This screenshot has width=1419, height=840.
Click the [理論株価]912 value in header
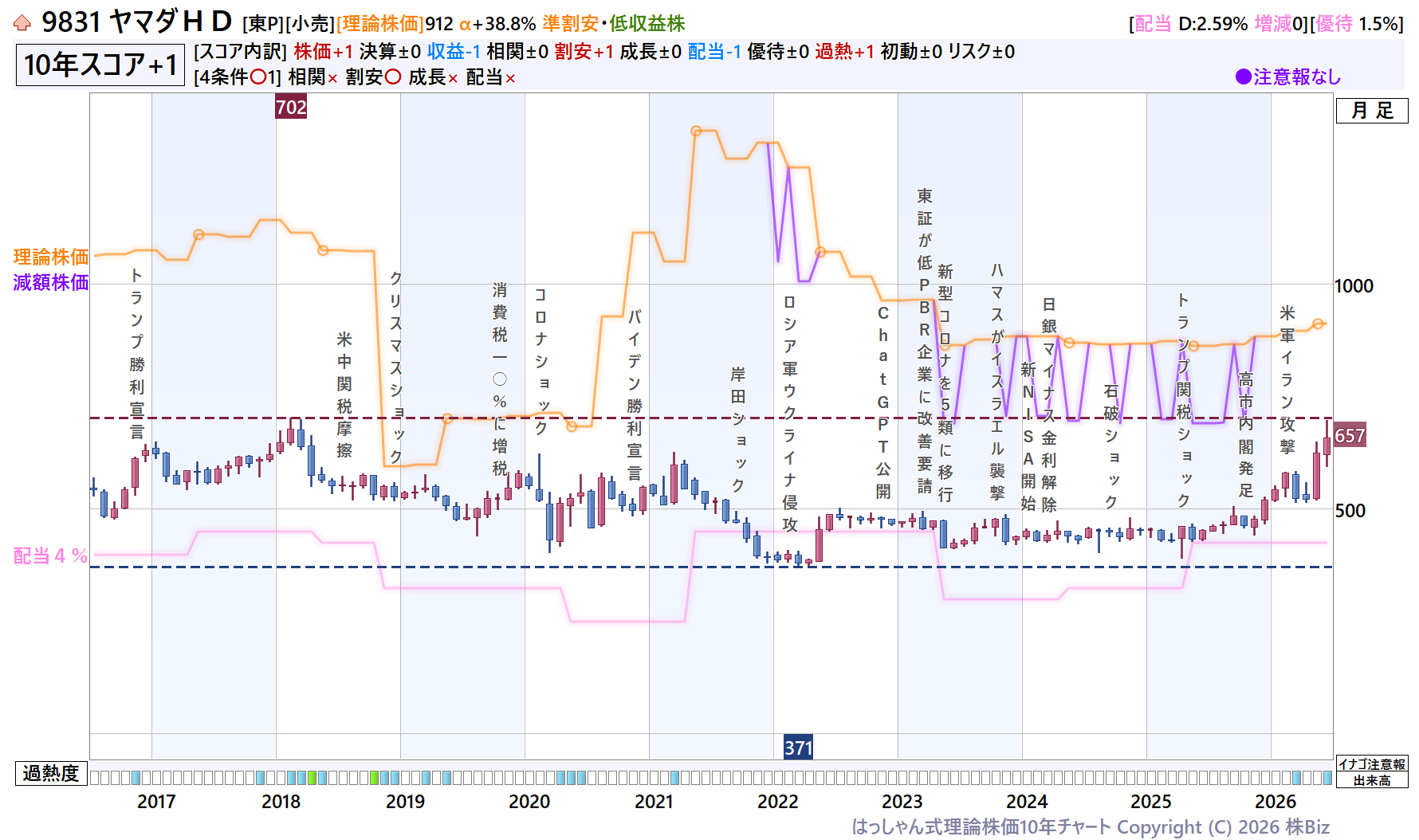394,24
